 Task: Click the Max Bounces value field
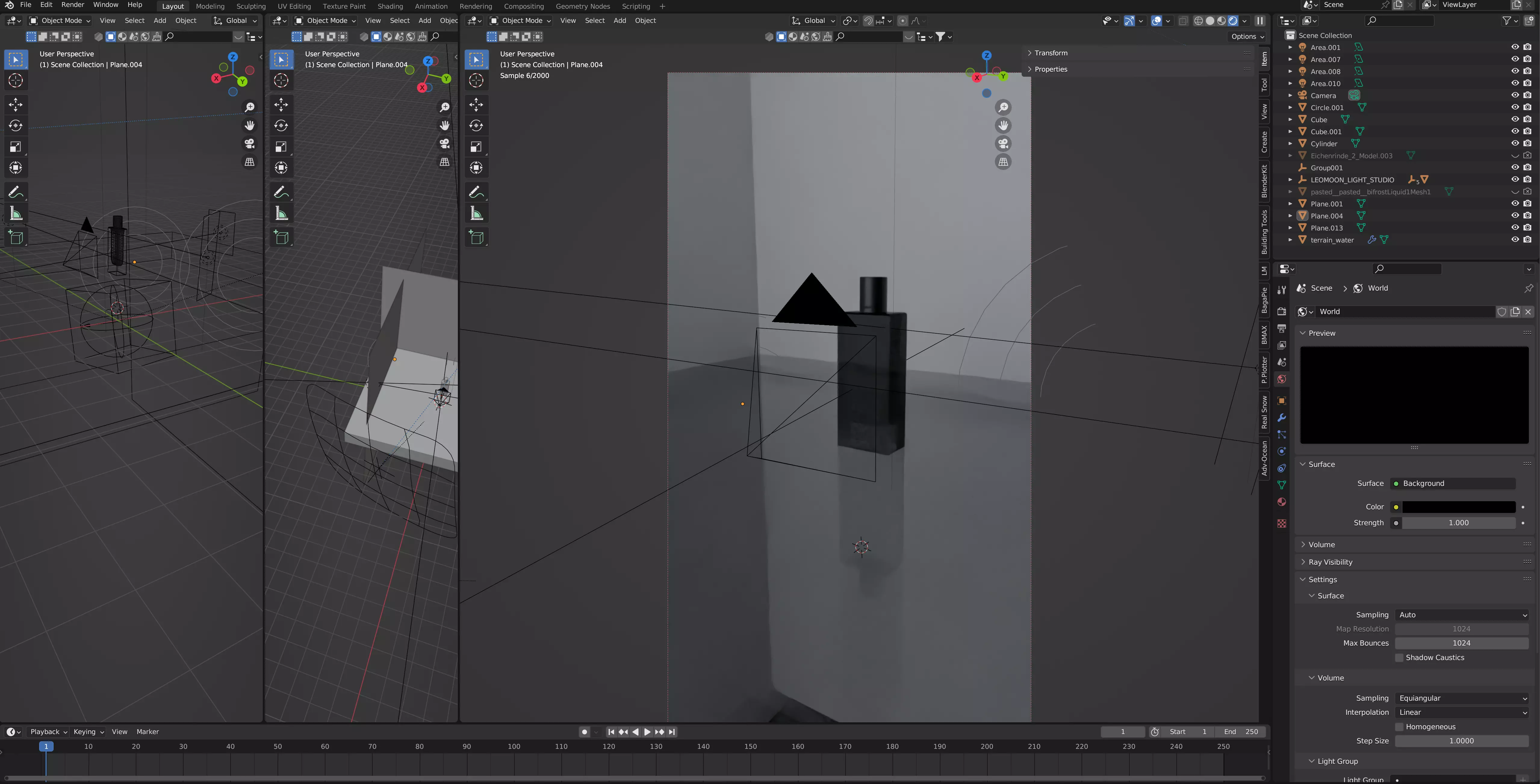pyautogui.click(x=1462, y=643)
